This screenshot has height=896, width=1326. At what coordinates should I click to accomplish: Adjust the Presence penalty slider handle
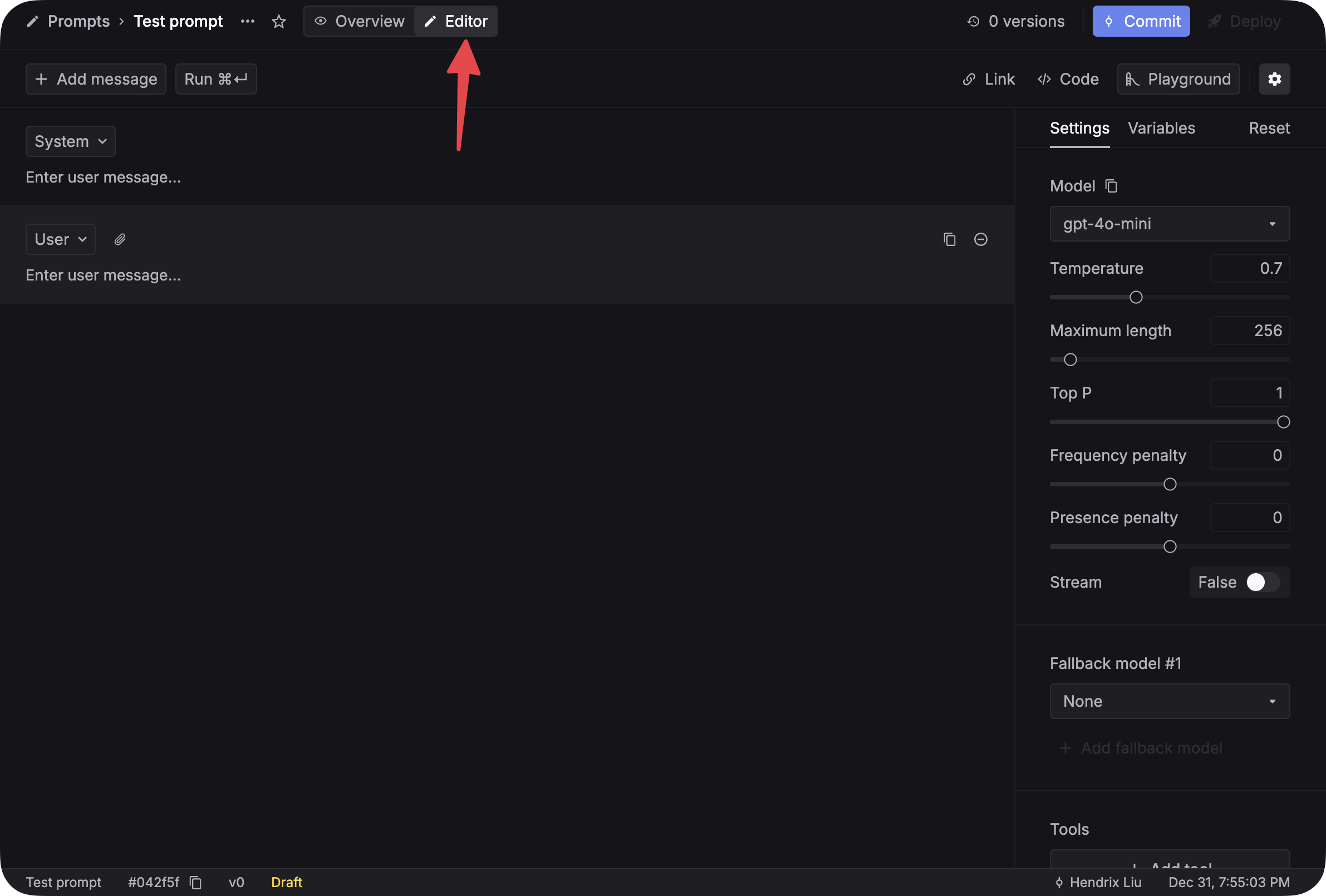pos(1170,547)
